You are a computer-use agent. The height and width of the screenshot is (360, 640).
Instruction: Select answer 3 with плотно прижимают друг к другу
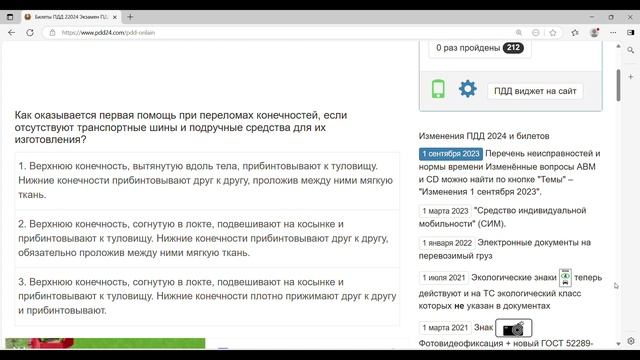(x=207, y=296)
